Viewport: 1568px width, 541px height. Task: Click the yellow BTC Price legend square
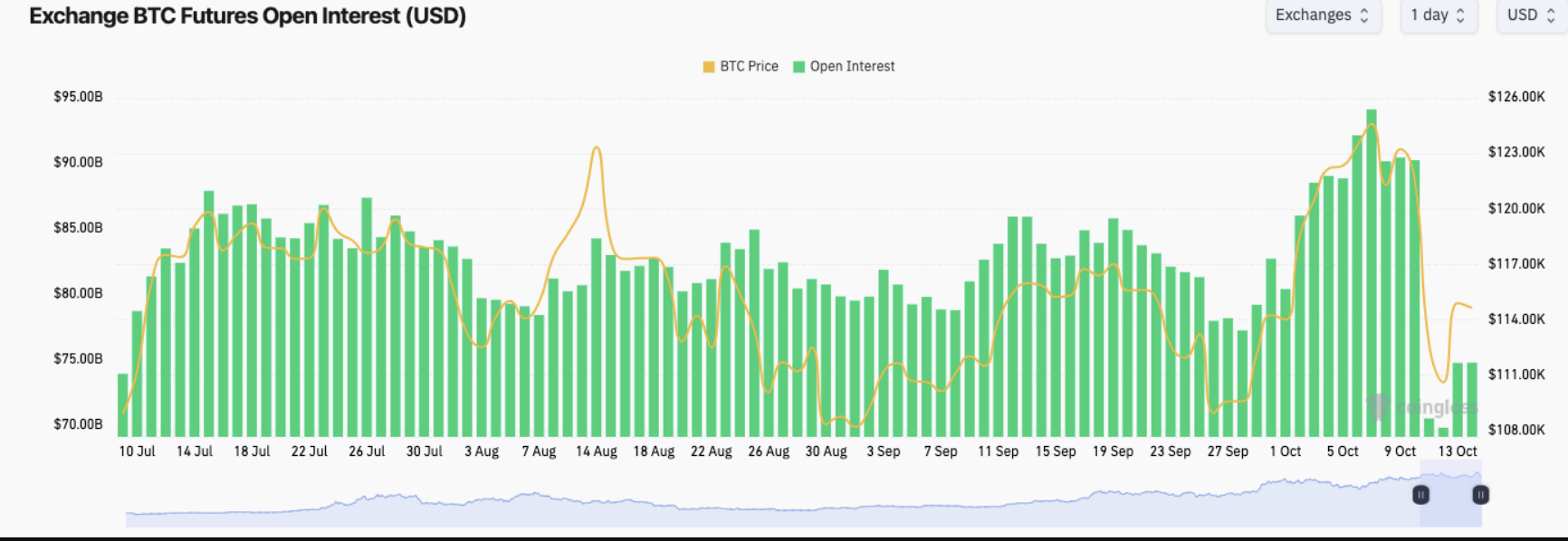point(709,67)
